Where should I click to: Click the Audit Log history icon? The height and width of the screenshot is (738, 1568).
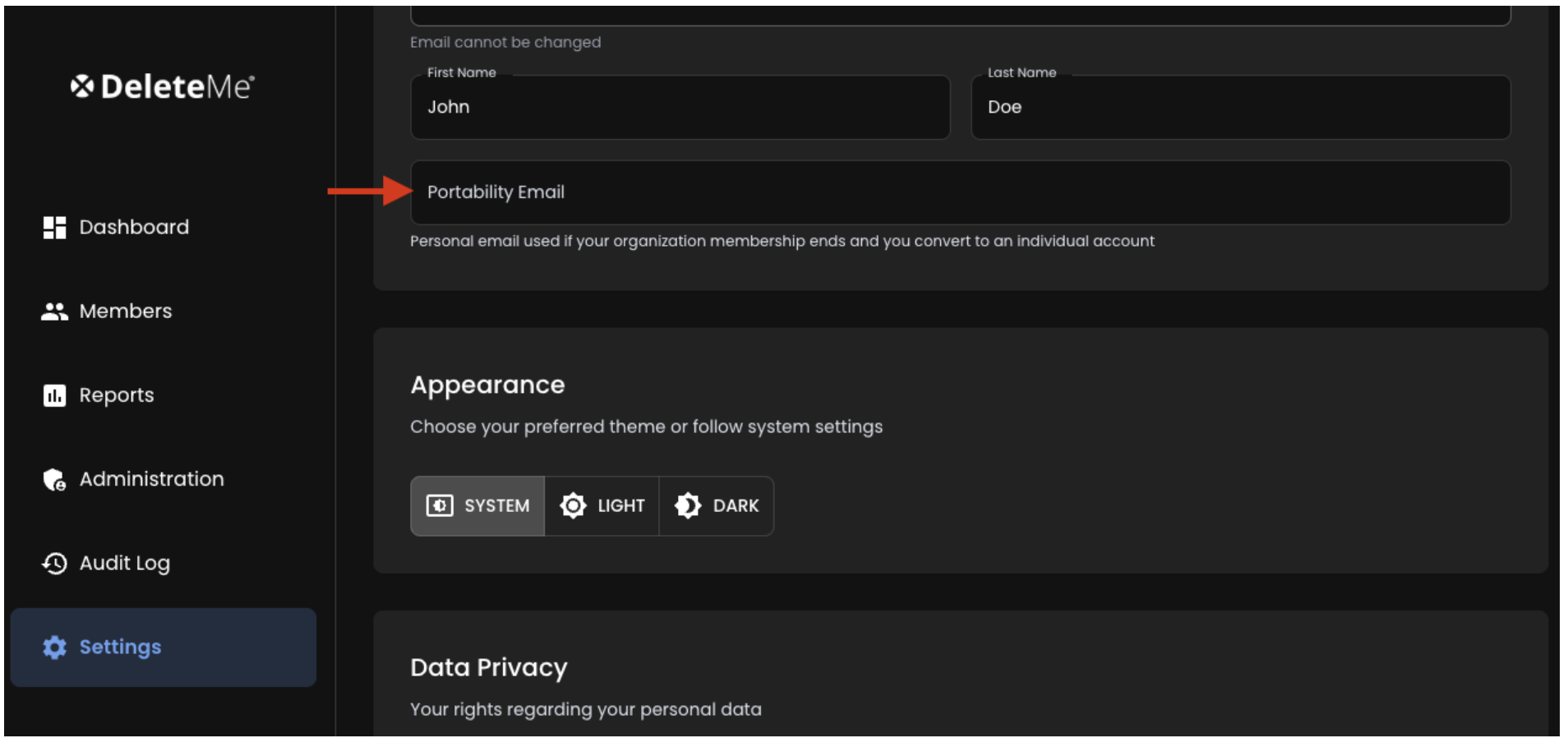[54, 563]
